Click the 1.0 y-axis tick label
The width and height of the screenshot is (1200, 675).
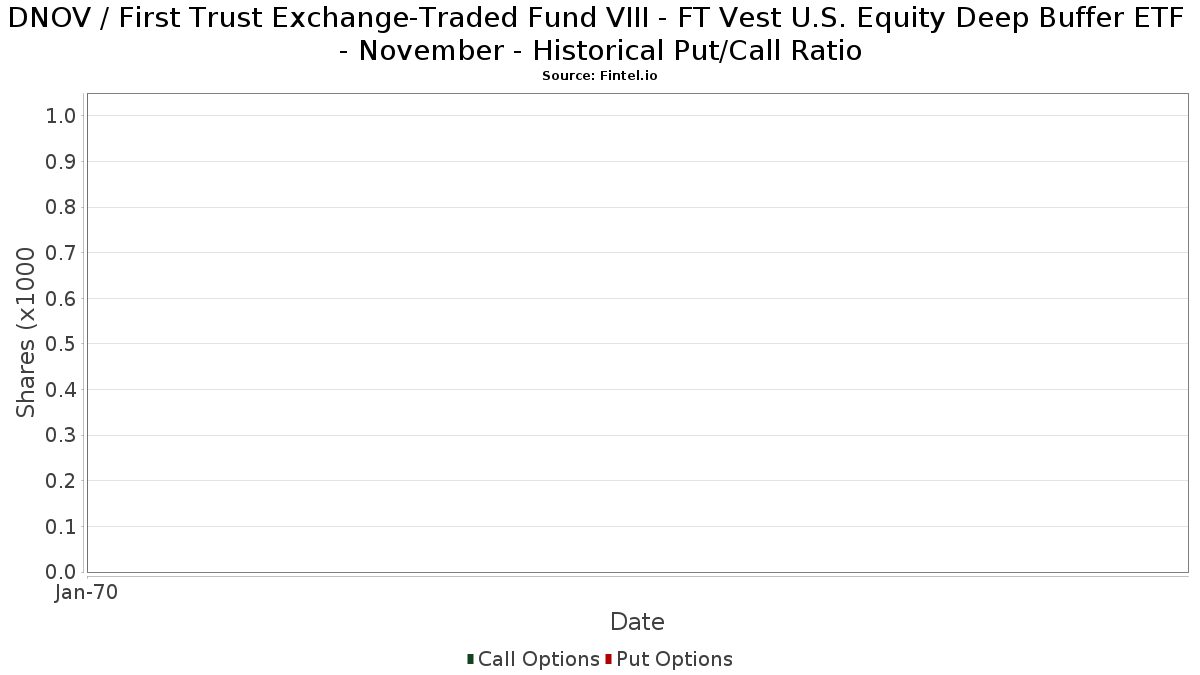[61, 116]
